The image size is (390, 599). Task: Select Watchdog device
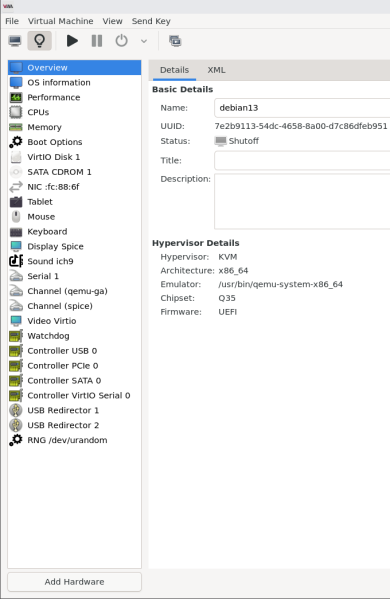(74, 336)
